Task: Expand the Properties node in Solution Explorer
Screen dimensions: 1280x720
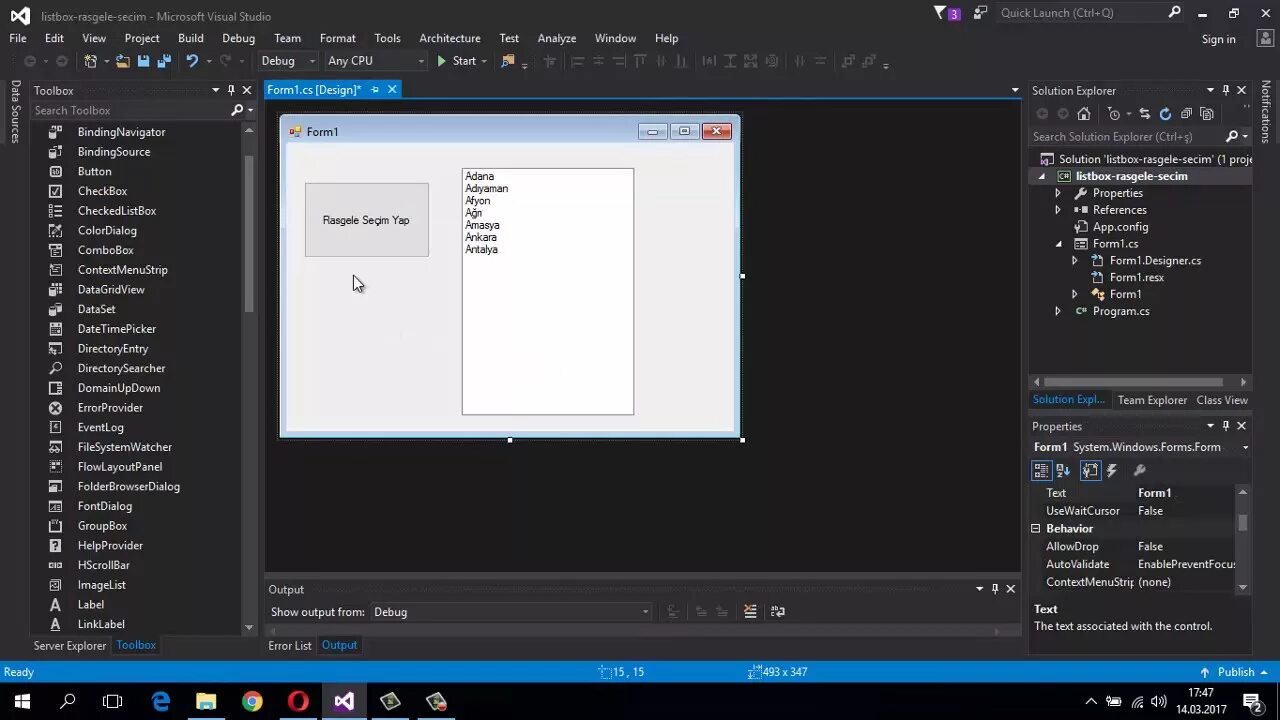Action: coord(1058,193)
